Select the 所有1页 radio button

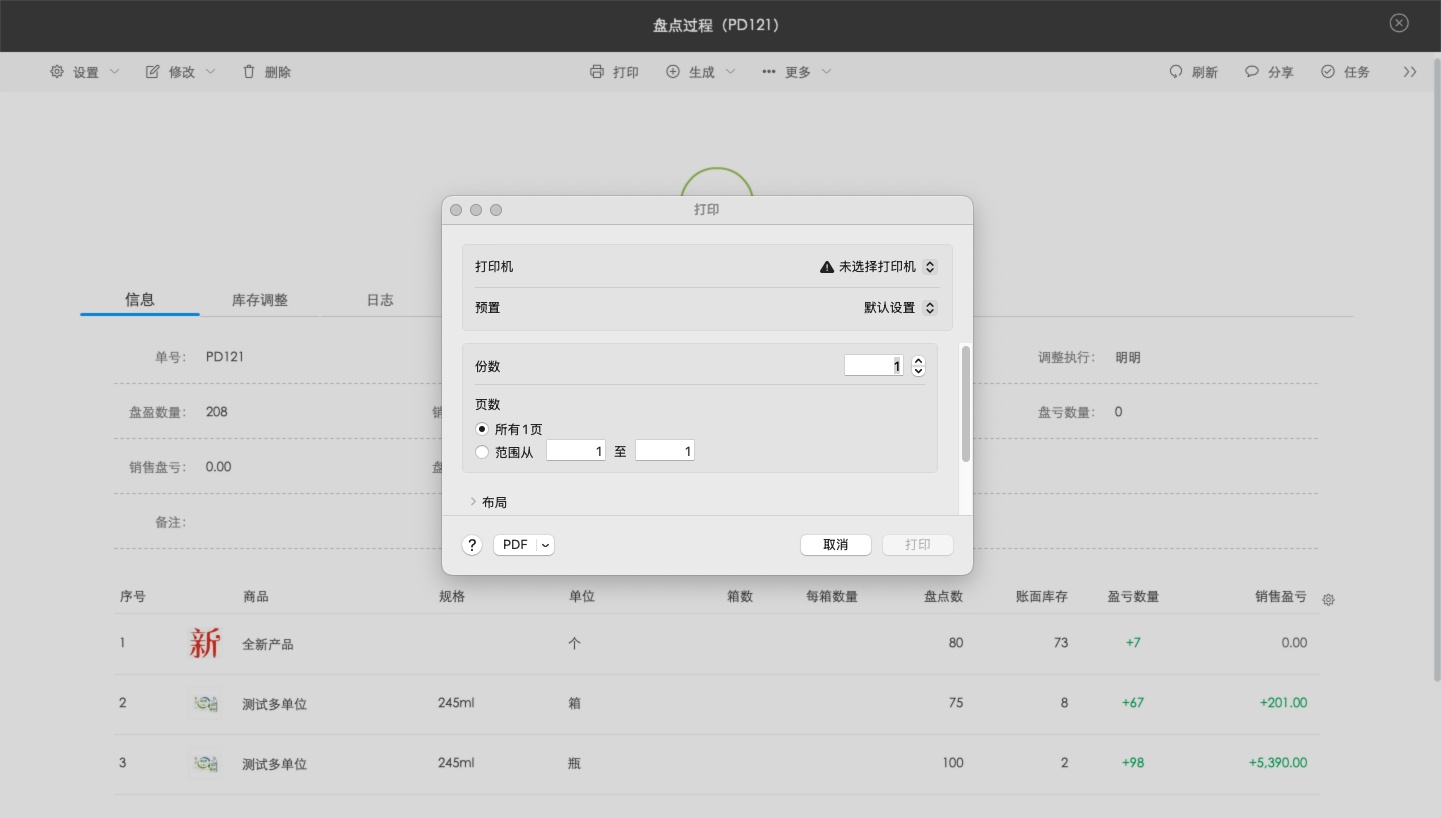click(x=482, y=428)
